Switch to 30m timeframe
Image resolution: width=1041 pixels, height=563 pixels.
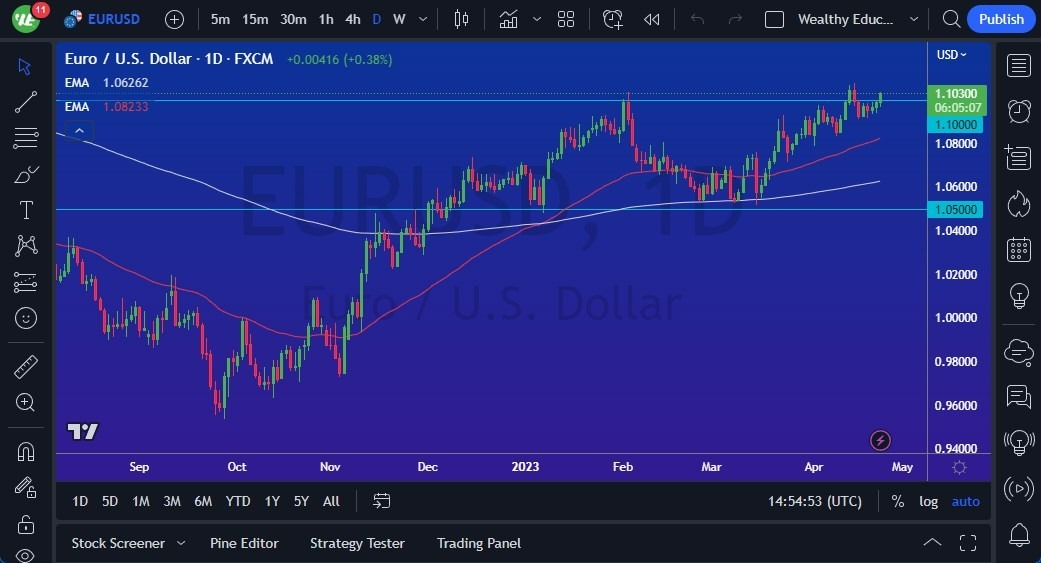pyautogui.click(x=293, y=19)
